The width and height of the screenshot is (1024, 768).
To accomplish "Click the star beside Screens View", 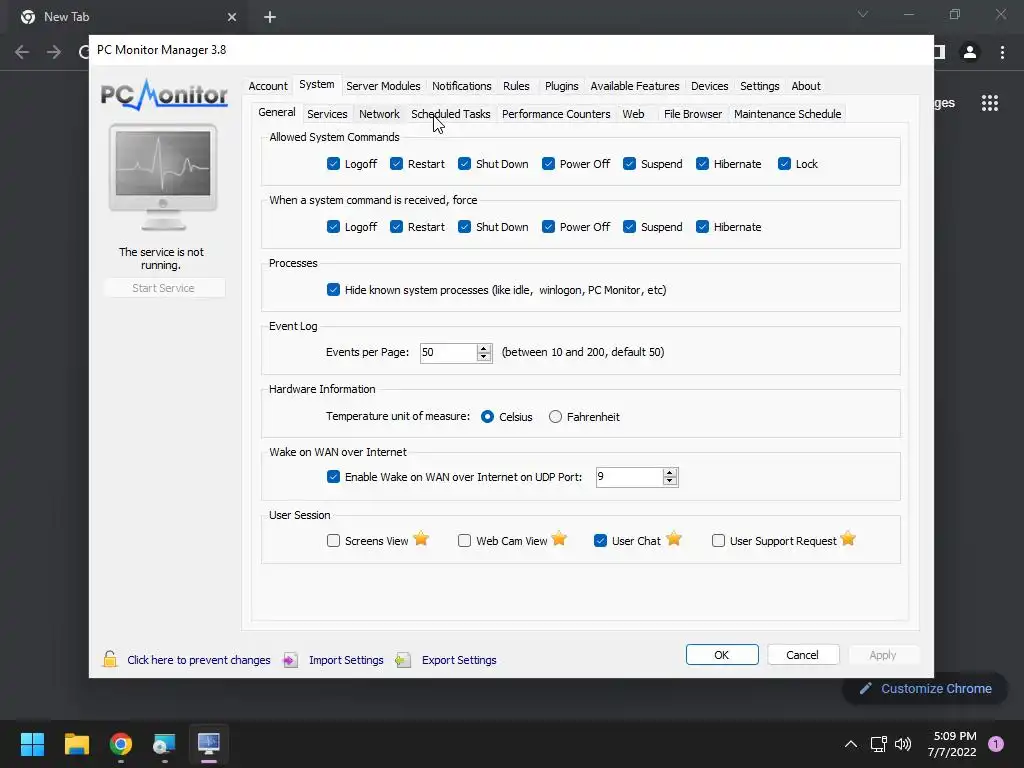I will click(421, 539).
